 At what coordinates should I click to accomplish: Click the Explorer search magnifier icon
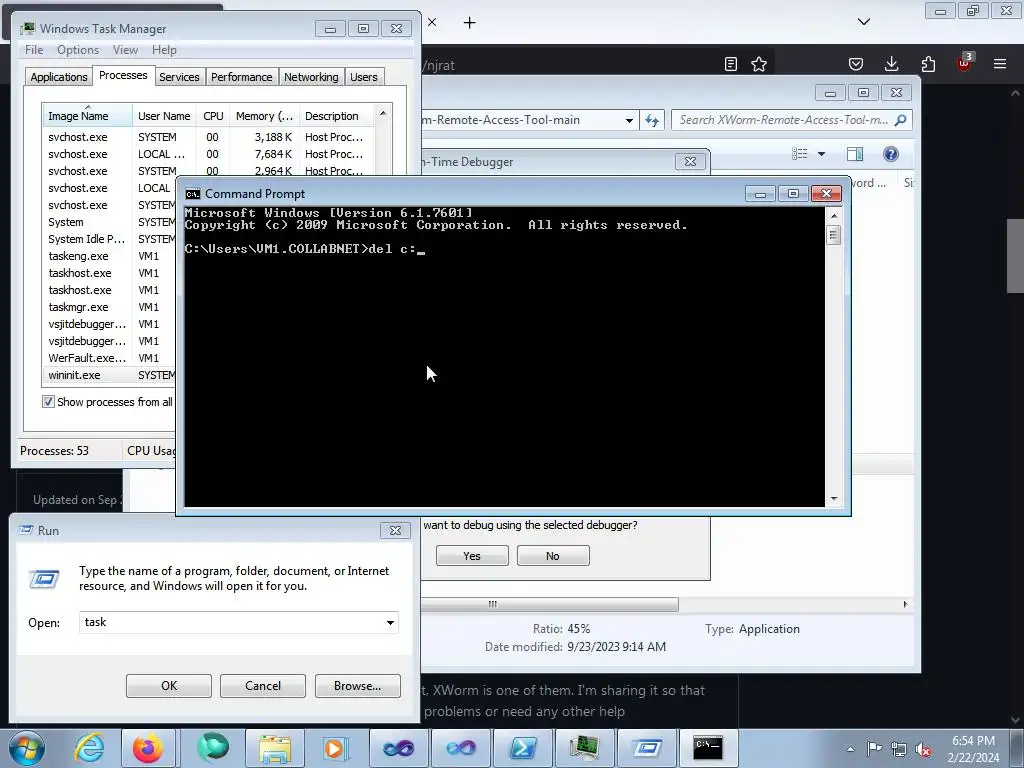point(901,120)
